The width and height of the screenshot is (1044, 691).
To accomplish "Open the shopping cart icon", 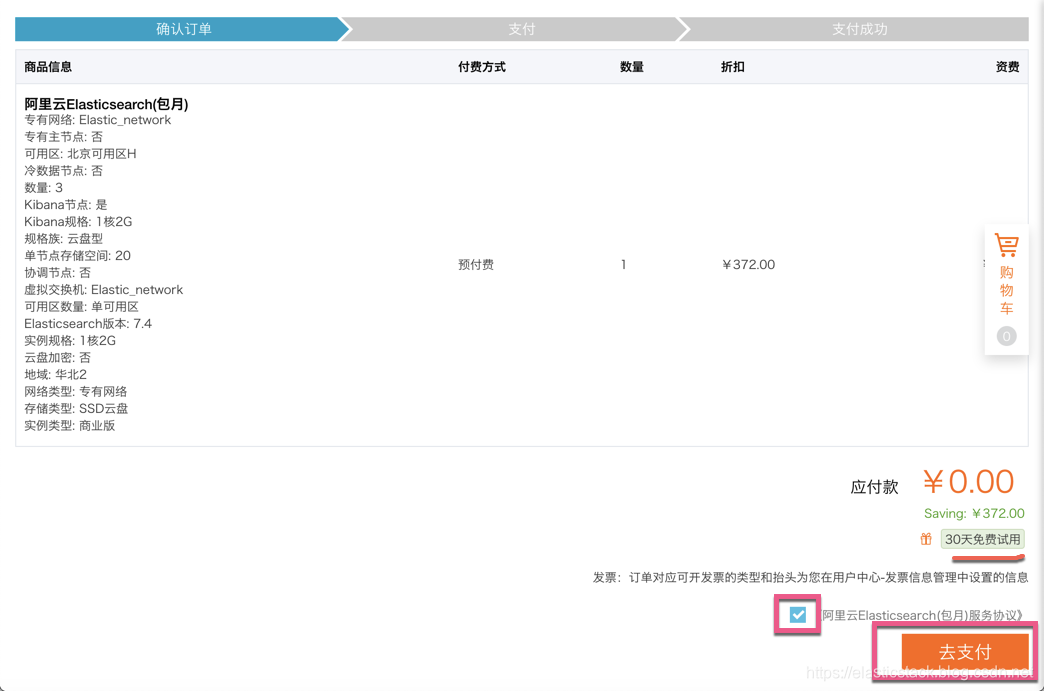I will tap(1006, 245).
